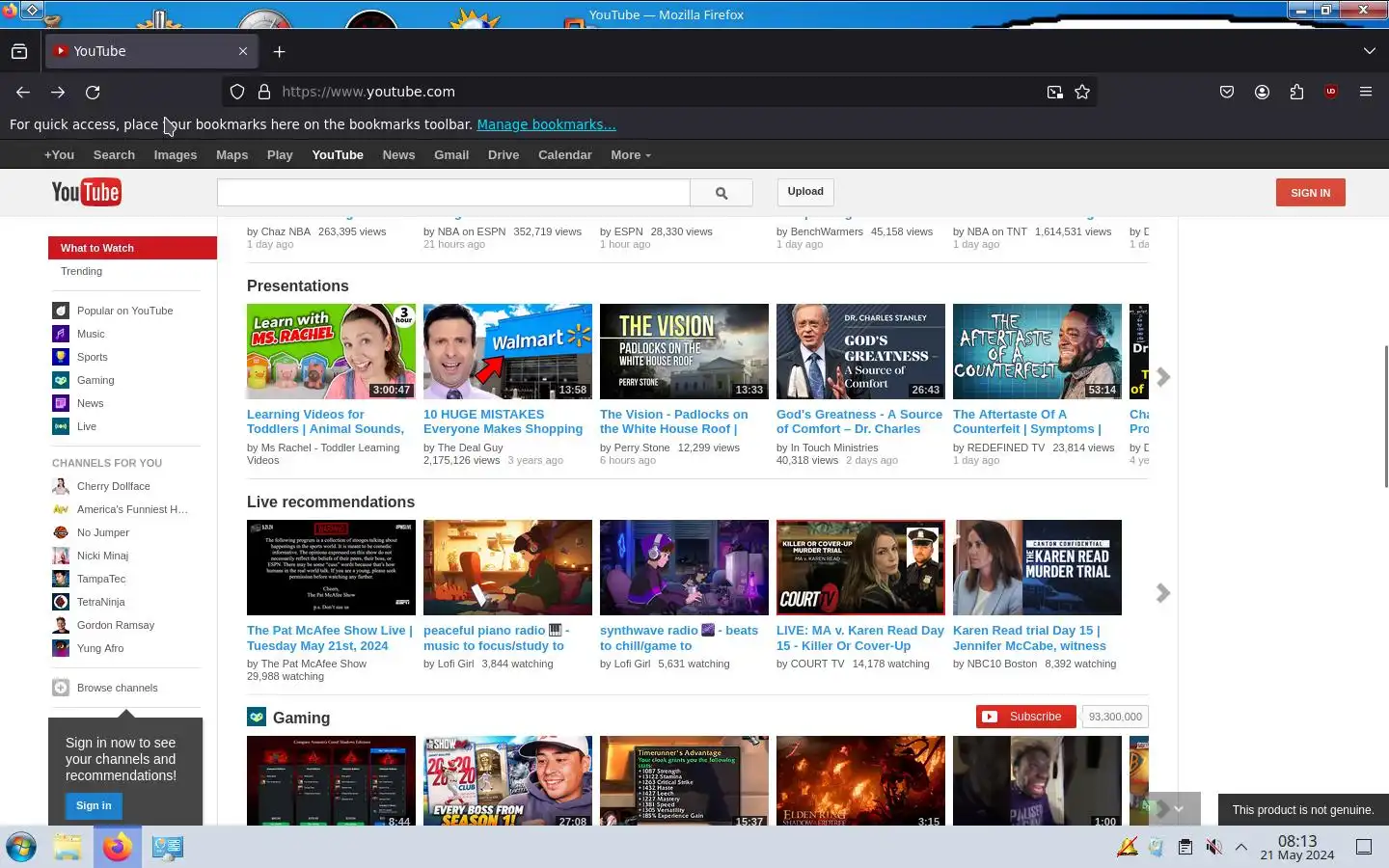The image size is (1389, 868).
Task: Open Firefox from the taskbar
Action: point(118,847)
